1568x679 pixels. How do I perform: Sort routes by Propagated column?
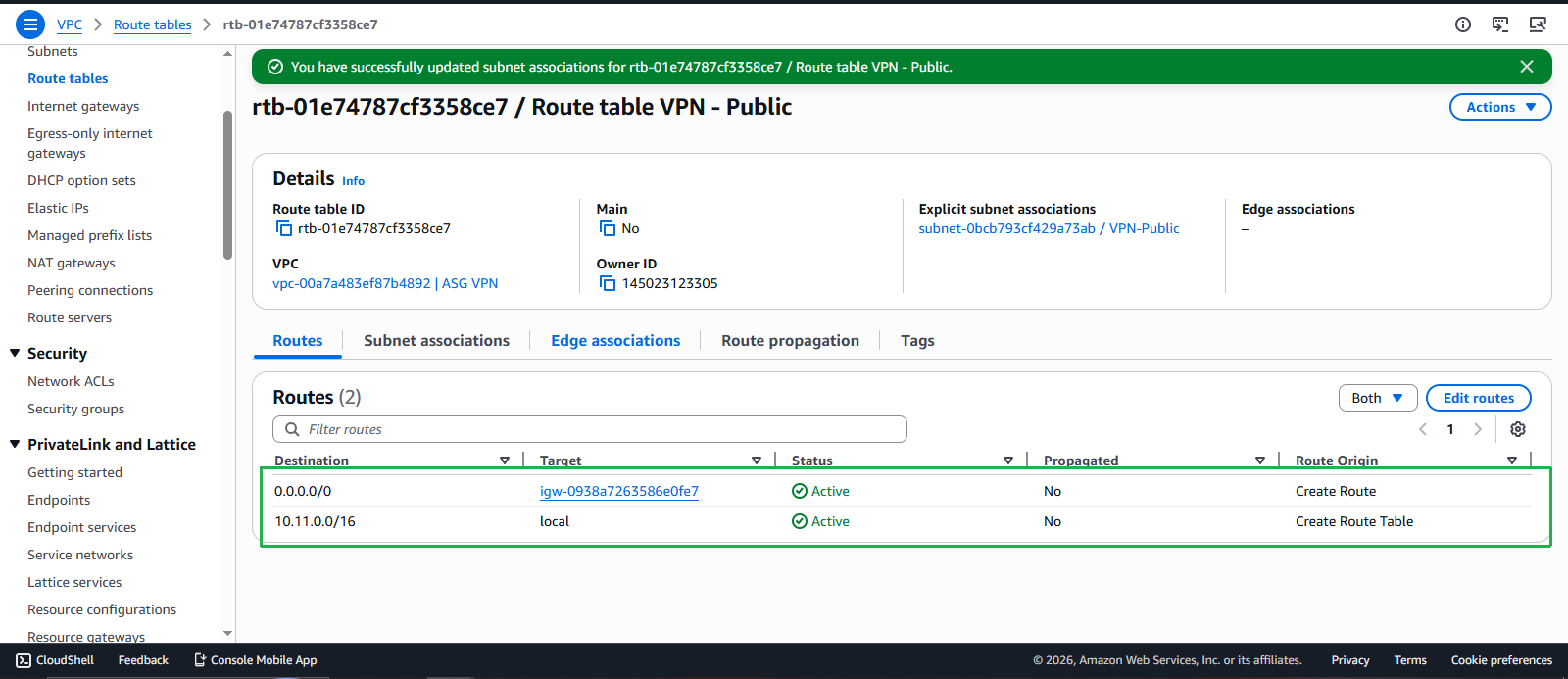1260,461
